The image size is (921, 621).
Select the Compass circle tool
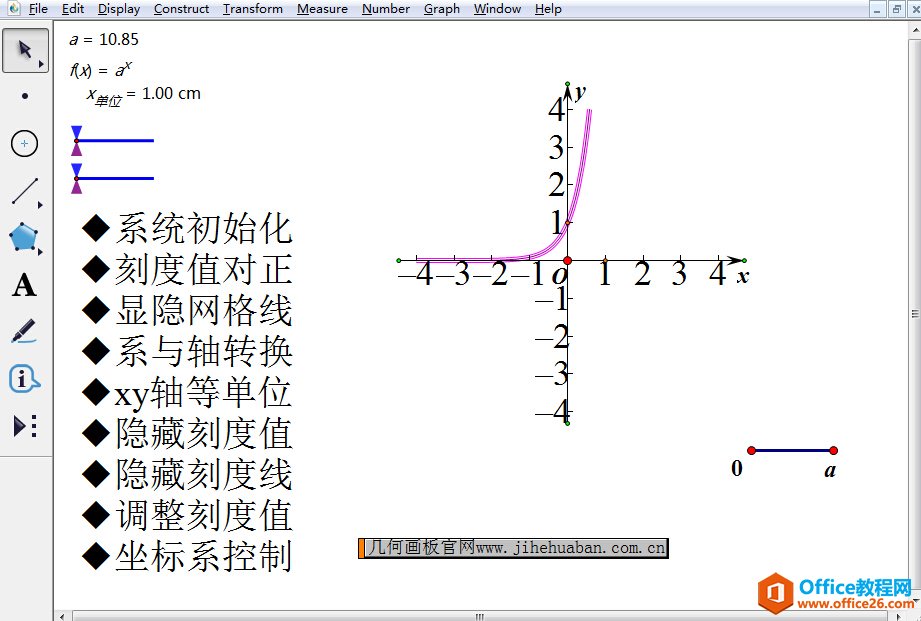tap(25, 144)
